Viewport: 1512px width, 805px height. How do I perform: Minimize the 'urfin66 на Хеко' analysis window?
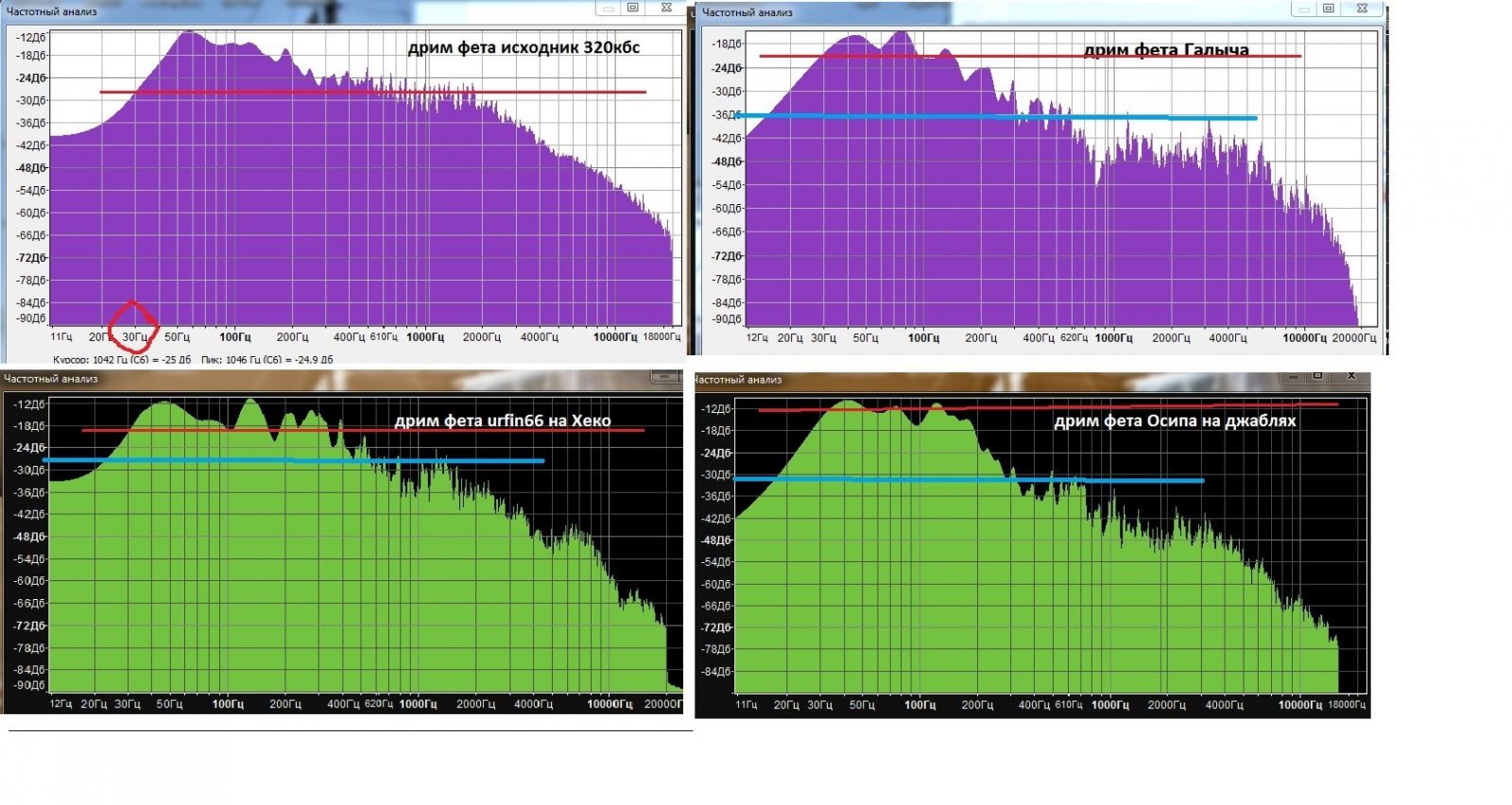pyautogui.click(x=665, y=376)
